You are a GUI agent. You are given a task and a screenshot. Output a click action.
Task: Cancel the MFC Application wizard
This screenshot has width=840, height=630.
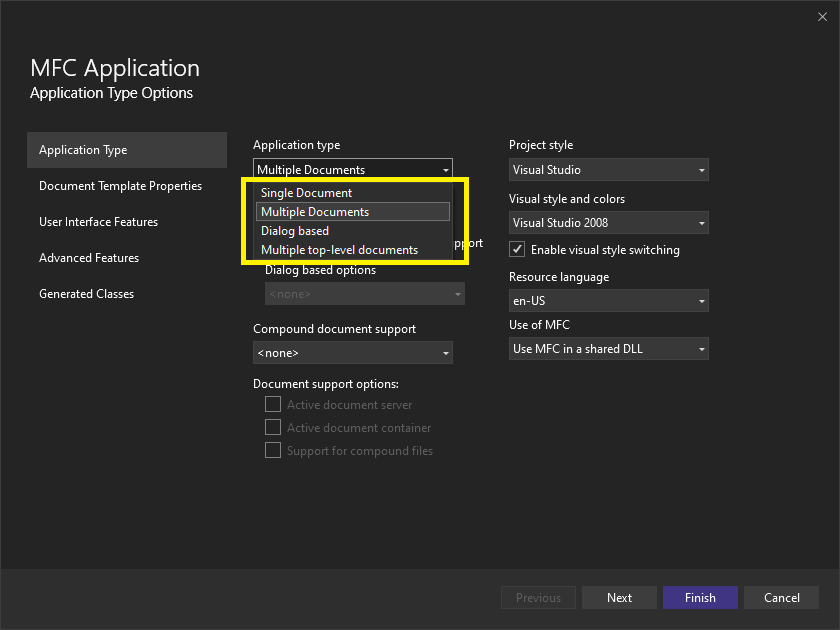(781, 597)
